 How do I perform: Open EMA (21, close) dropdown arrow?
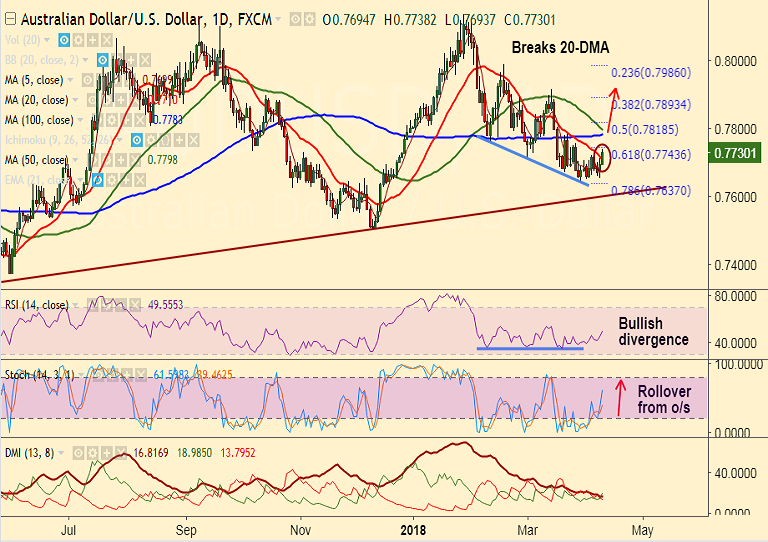tap(80, 180)
